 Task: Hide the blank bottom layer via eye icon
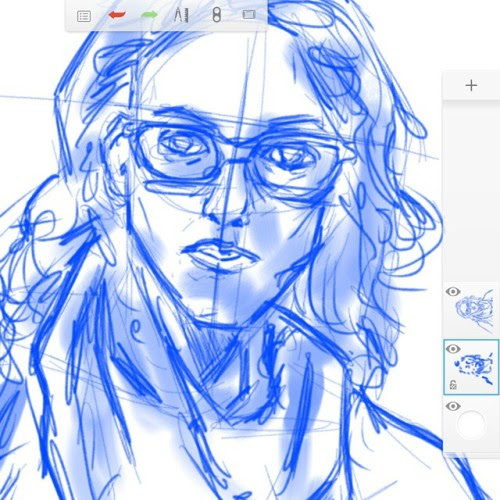click(453, 406)
